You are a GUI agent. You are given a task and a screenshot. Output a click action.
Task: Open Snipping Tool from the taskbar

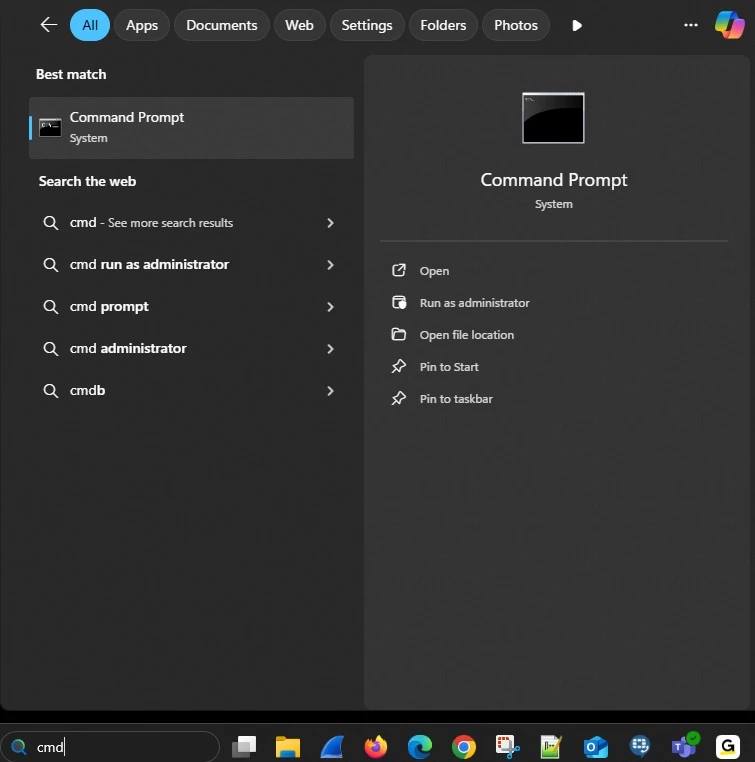[x=507, y=746]
